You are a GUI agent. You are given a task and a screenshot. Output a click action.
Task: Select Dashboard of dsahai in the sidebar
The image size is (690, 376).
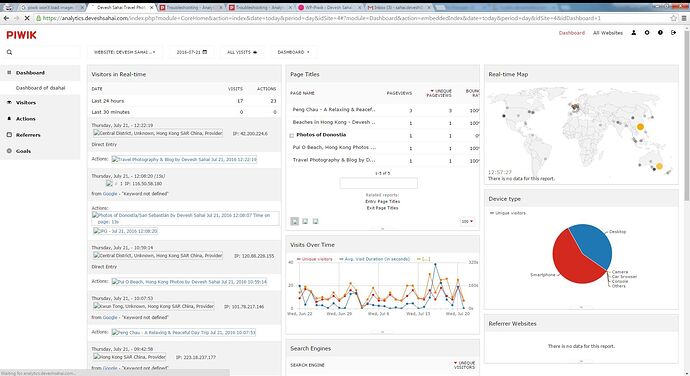point(40,88)
